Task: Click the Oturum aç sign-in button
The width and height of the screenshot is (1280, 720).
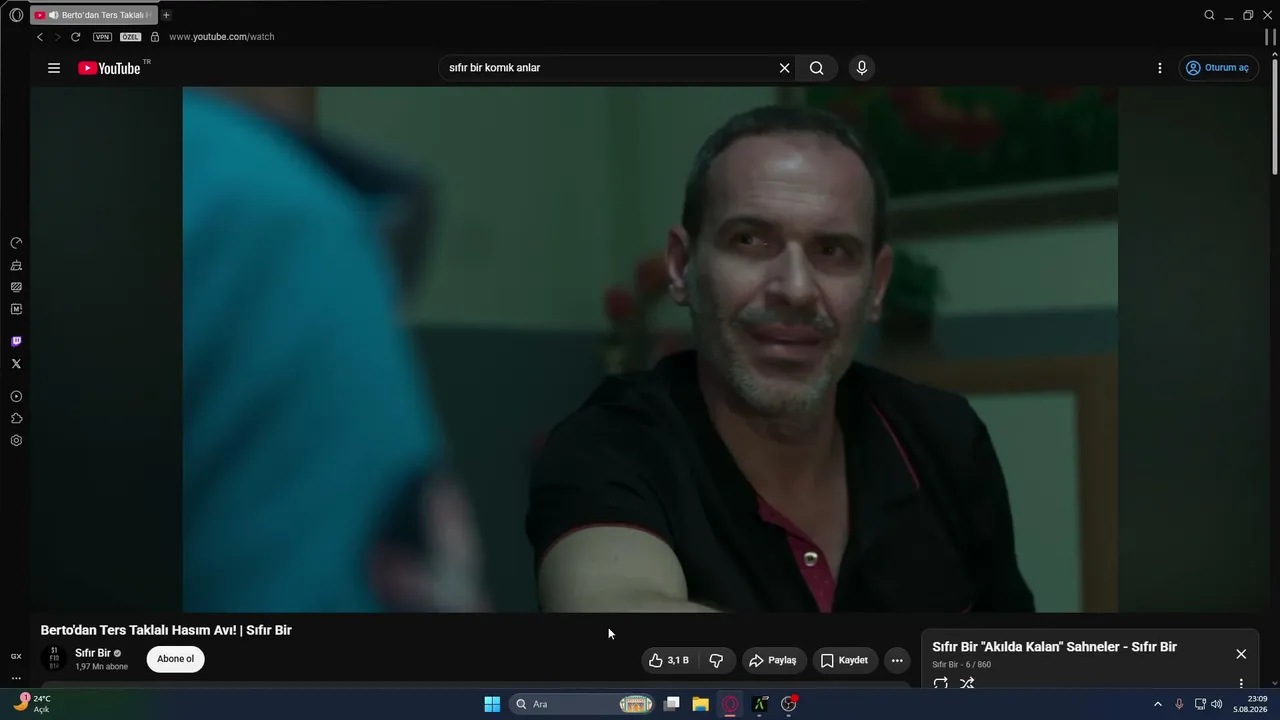Action: tap(1217, 68)
